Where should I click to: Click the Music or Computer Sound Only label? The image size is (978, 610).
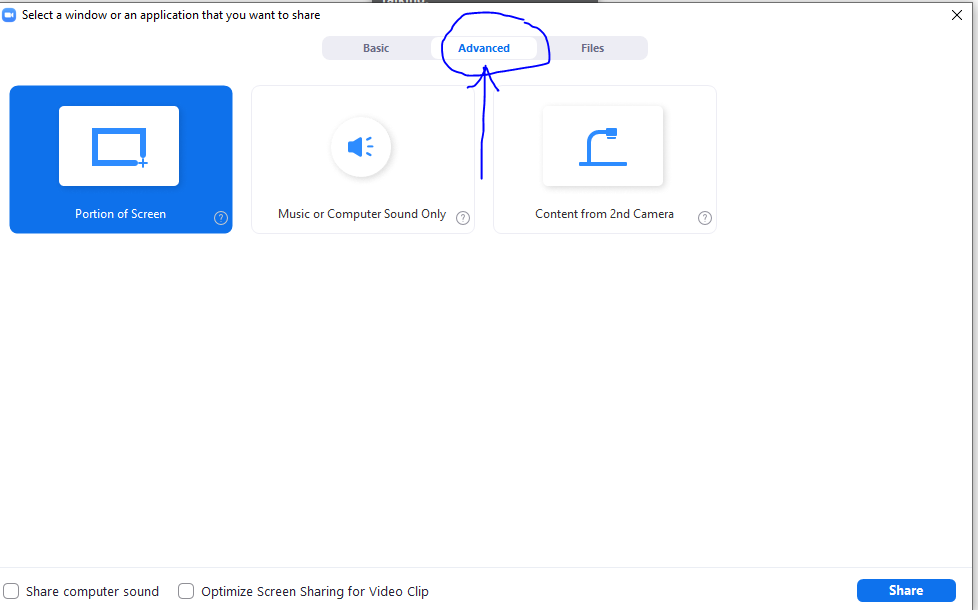362,214
